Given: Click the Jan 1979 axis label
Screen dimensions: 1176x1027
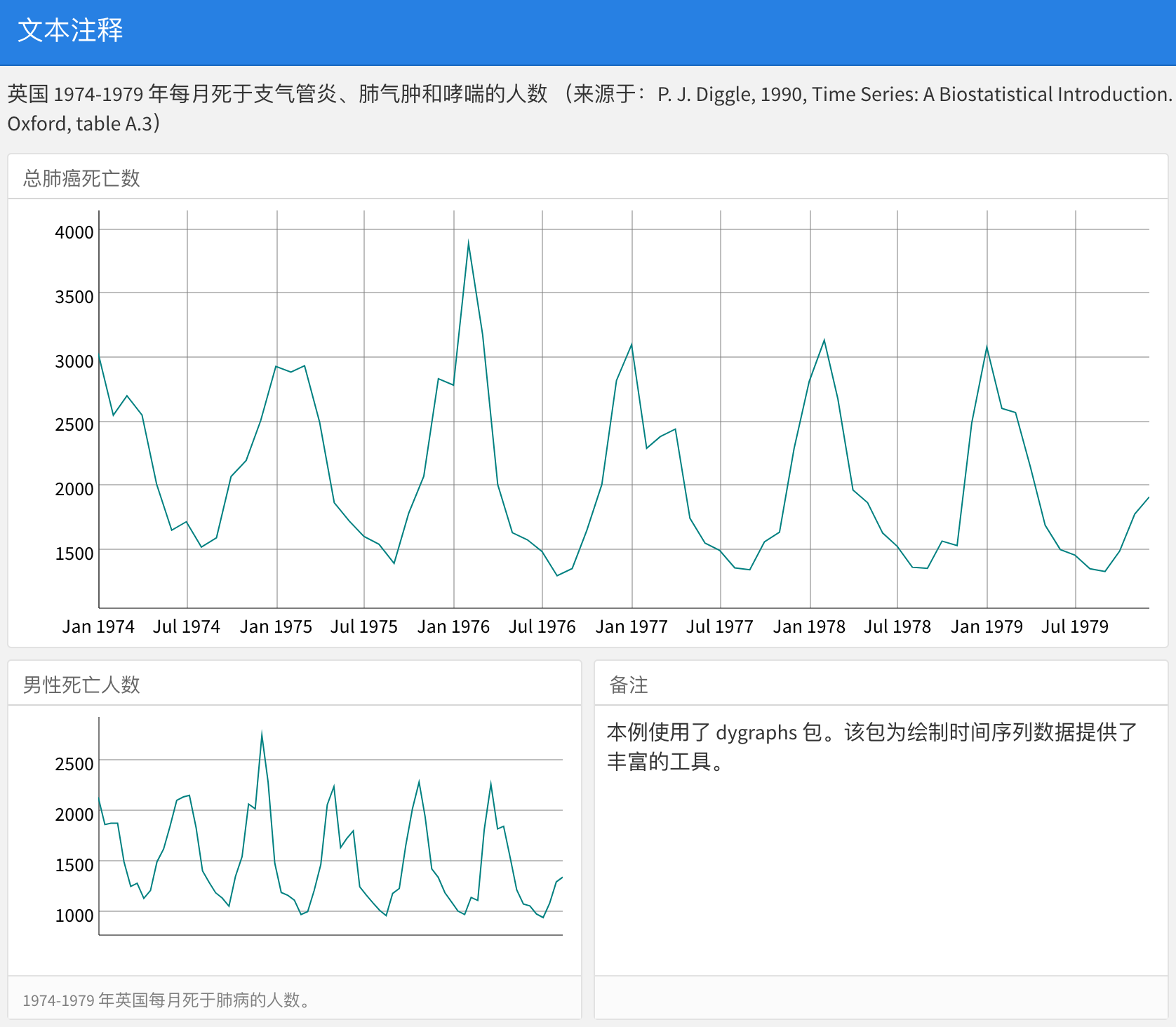Looking at the screenshot, I should pos(987,626).
